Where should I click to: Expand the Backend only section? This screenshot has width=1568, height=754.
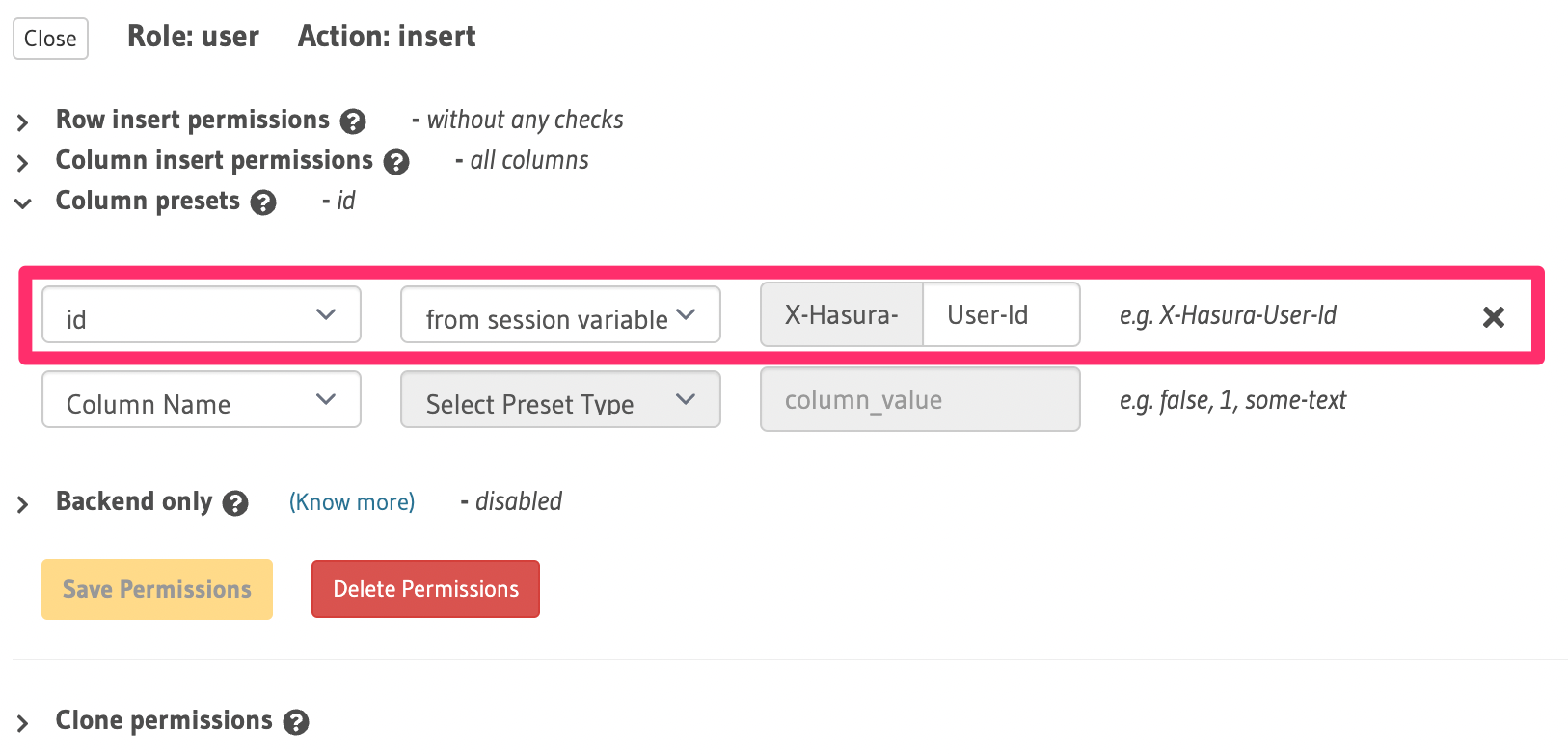pos(22,502)
